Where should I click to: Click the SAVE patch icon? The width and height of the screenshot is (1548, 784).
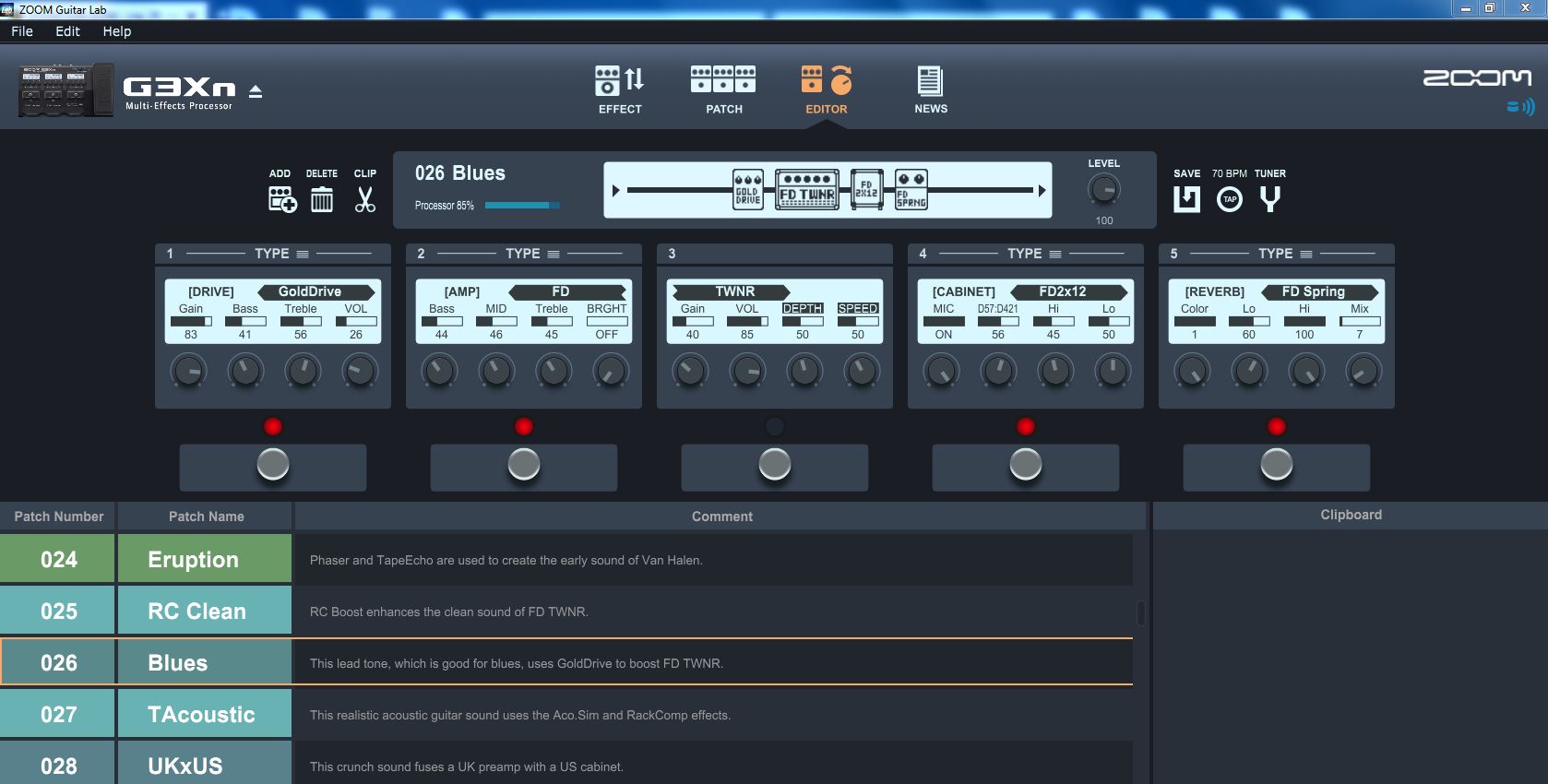[x=1186, y=199]
